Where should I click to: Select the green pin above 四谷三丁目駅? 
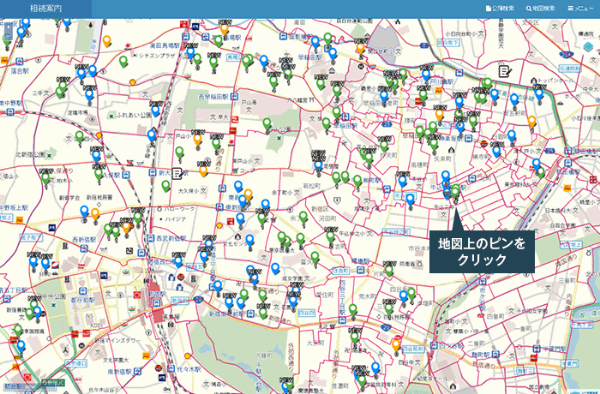(x=353, y=310)
